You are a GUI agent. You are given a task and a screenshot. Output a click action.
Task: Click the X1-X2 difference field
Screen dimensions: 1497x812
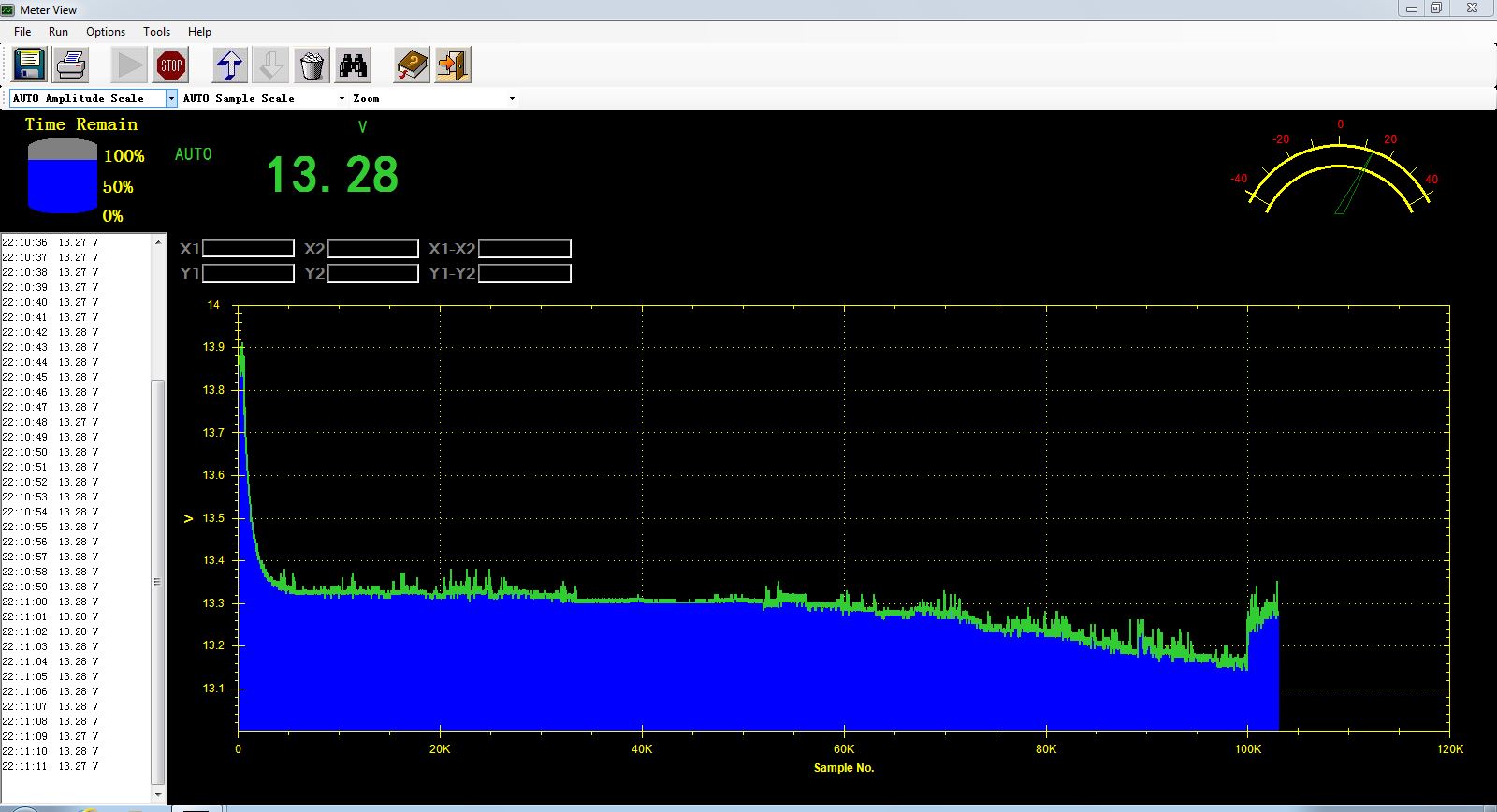click(x=524, y=249)
